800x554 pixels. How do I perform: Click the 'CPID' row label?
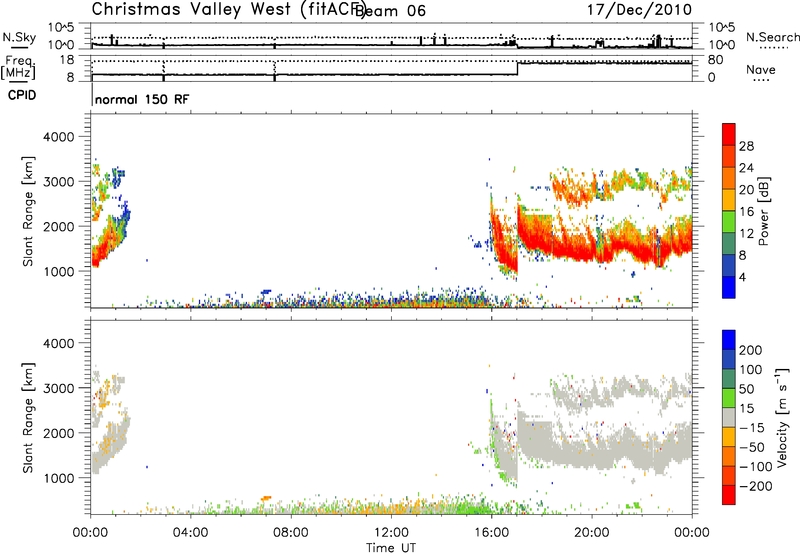point(22,95)
